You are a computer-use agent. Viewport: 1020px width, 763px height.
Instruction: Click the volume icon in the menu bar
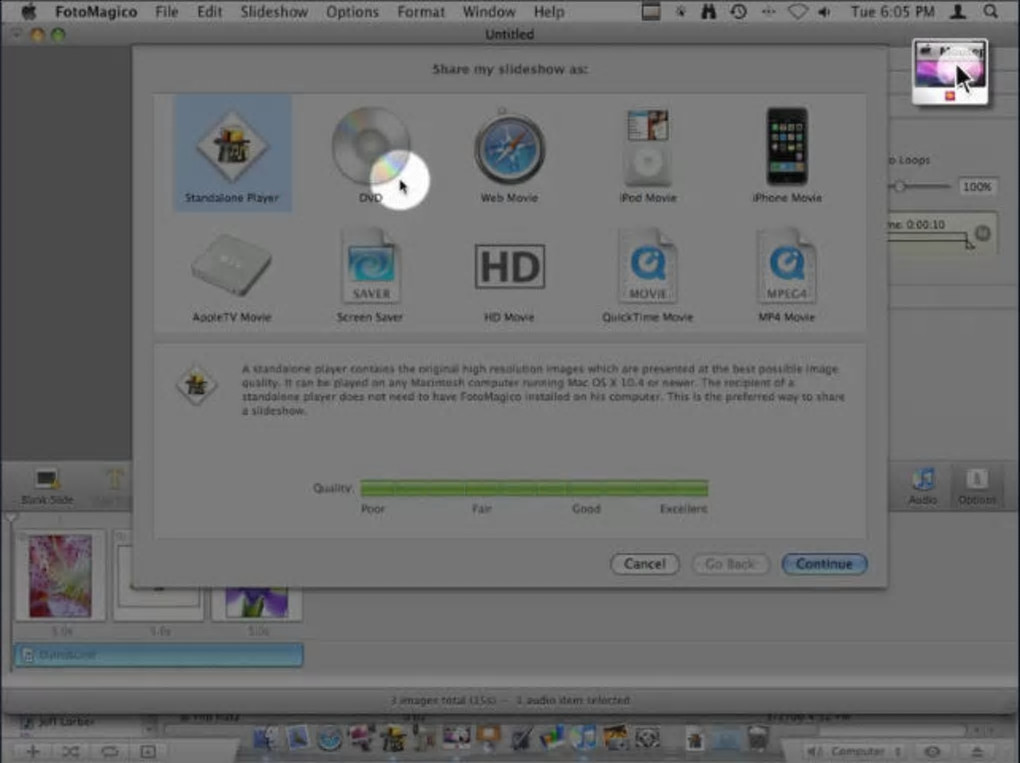(825, 12)
